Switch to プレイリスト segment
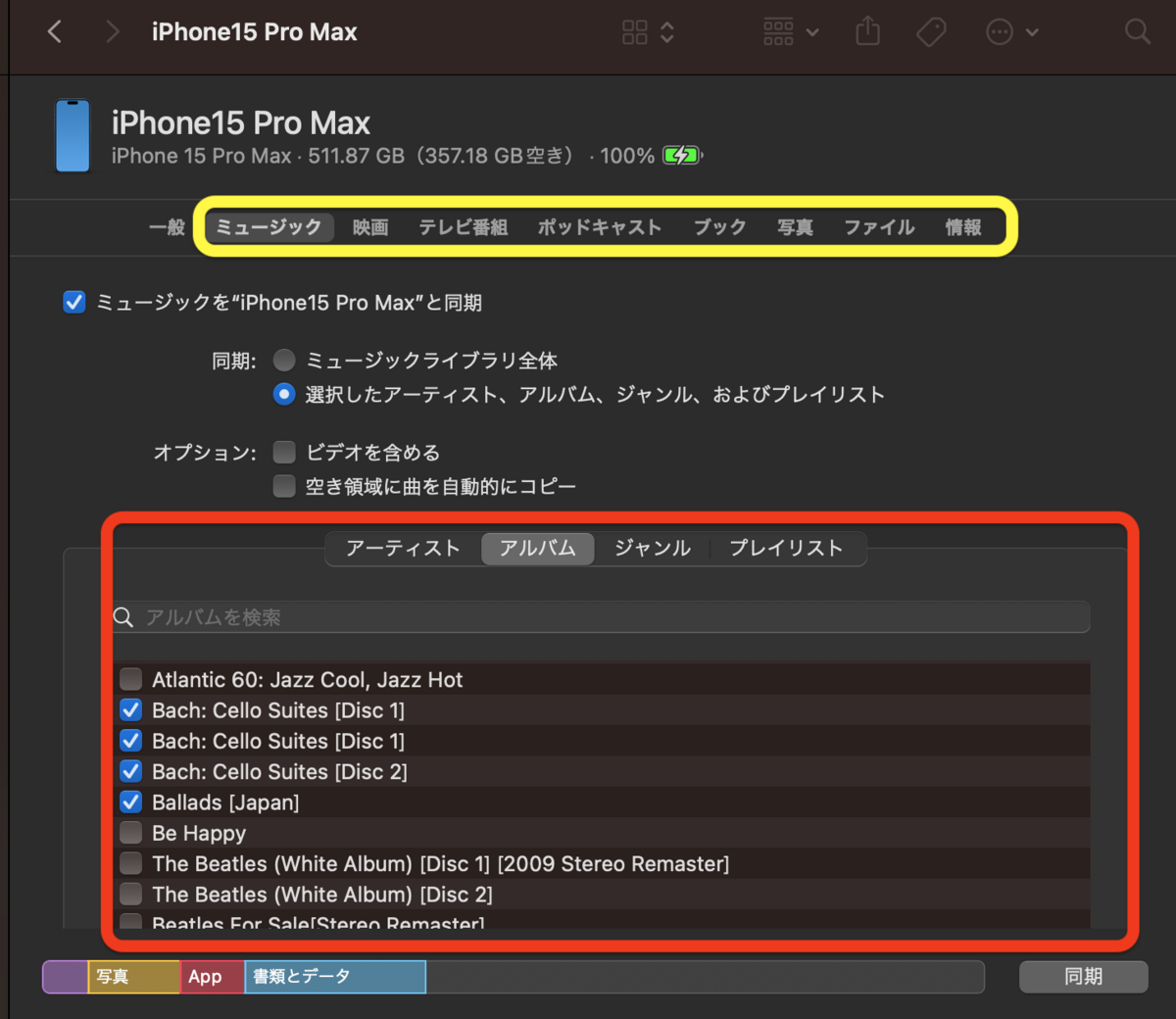Image resolution: width=1176 pixels, height=1019 pixels. point(787,549)
